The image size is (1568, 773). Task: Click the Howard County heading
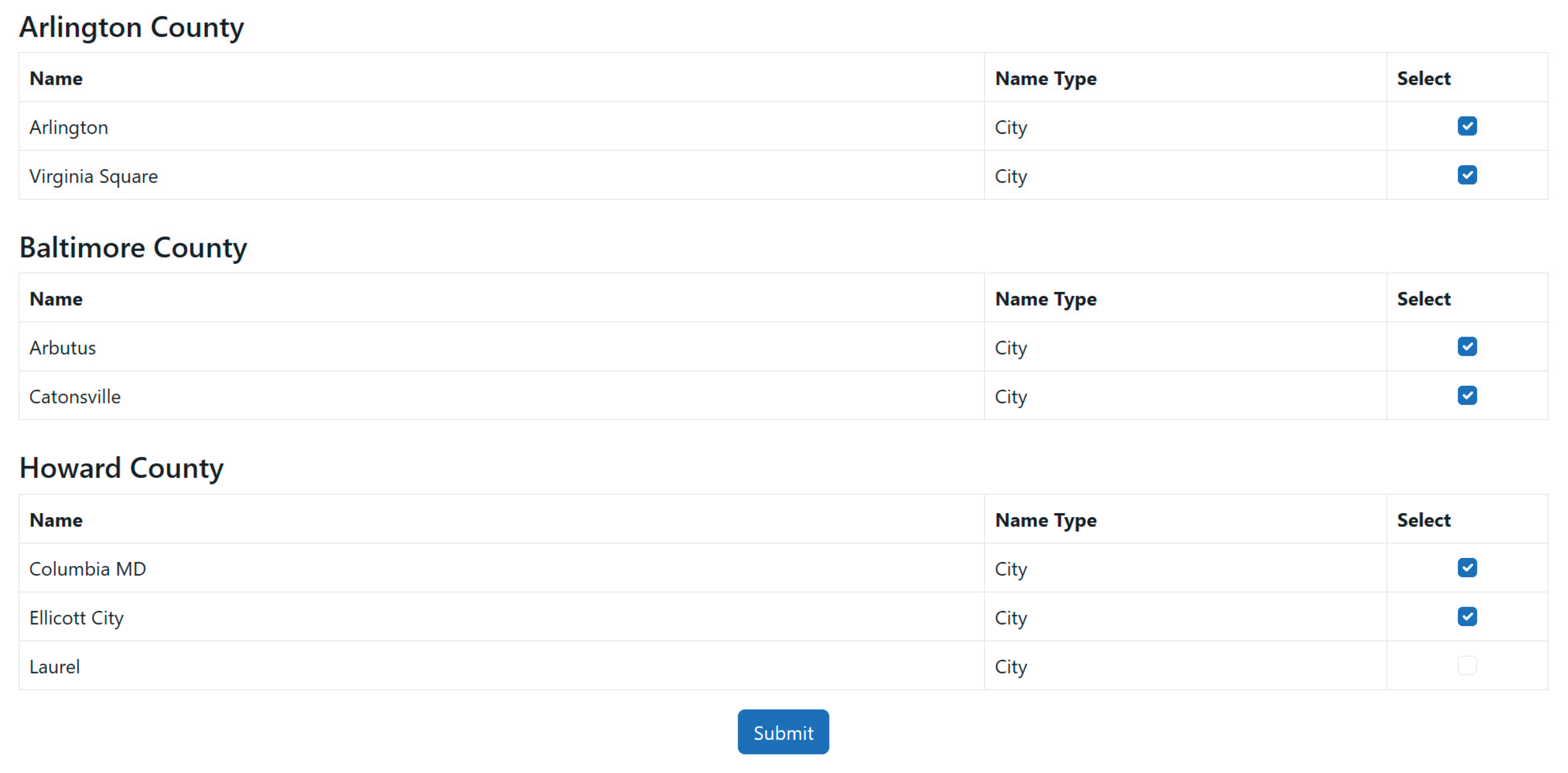pyautogui.click(x=122, y=468)
